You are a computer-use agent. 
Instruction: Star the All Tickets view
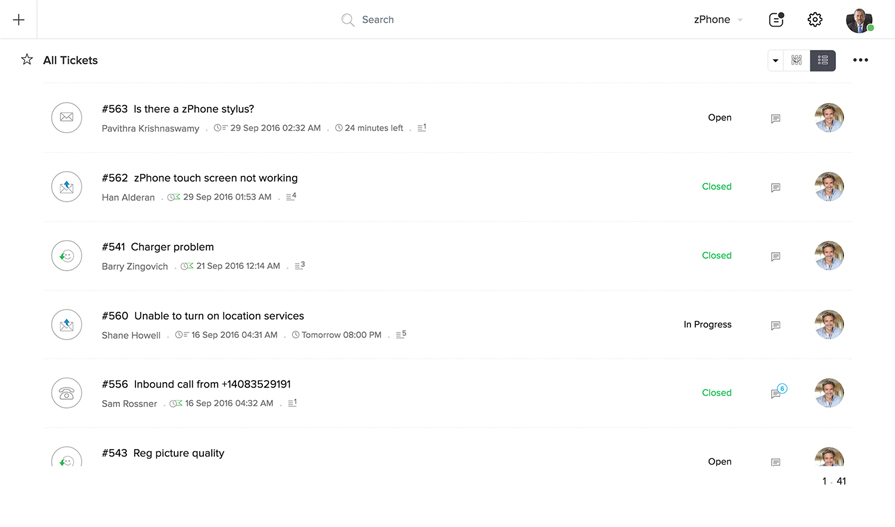pyautogui.click(x=27, y=60)
